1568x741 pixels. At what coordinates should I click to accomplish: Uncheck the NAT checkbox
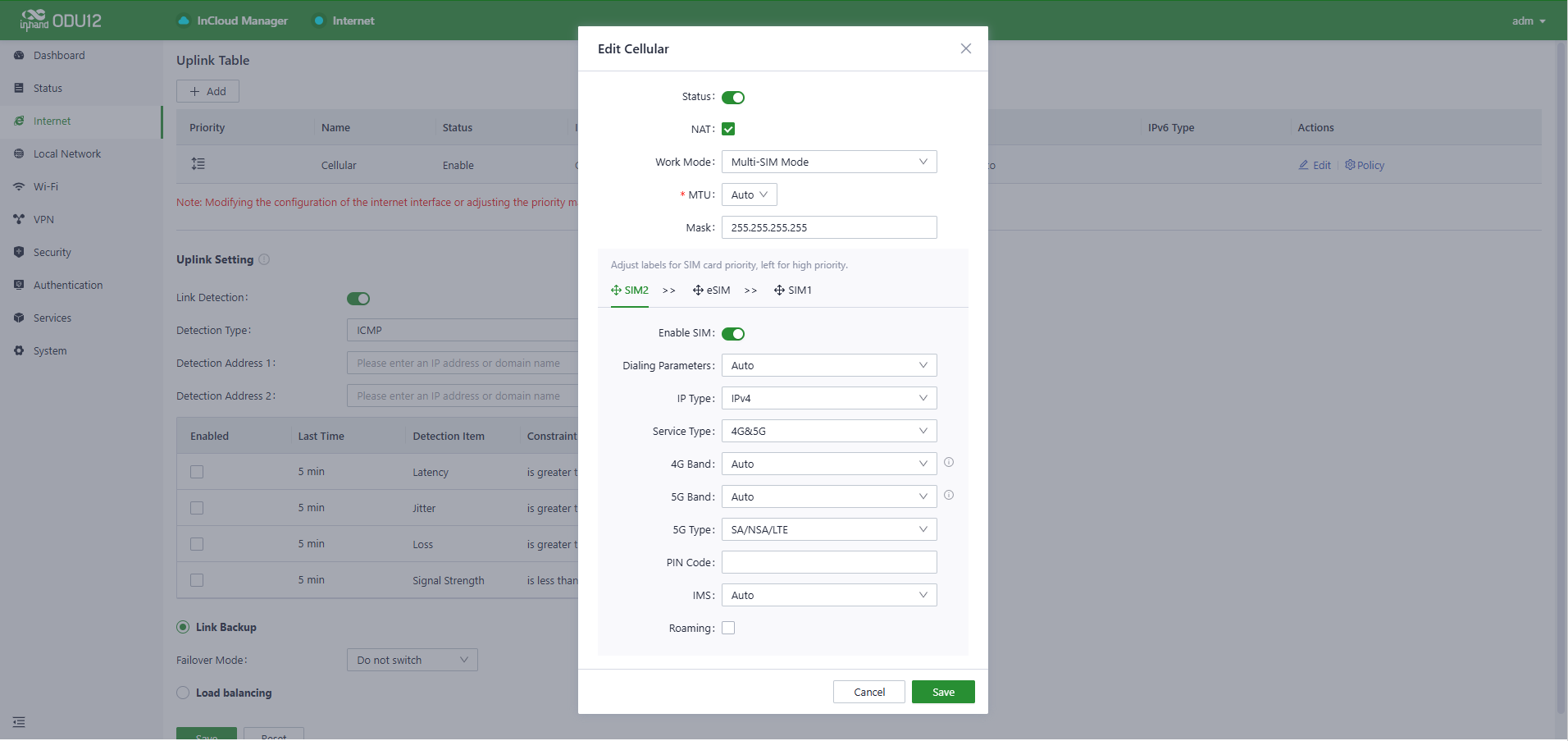point(728,129)
